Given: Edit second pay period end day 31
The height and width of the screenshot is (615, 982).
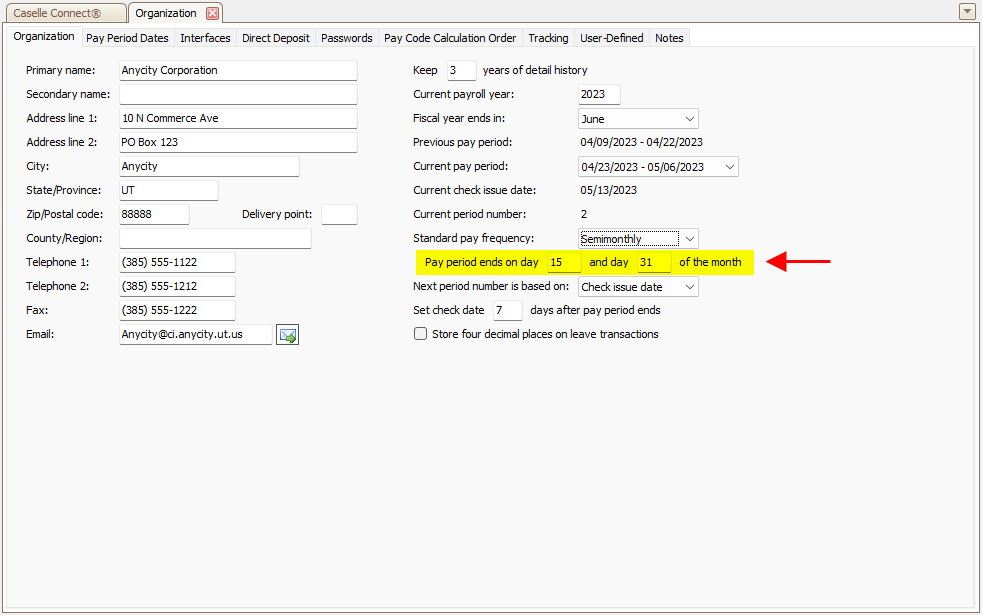Looking at the screenshot, I should (x=654, y=262).
